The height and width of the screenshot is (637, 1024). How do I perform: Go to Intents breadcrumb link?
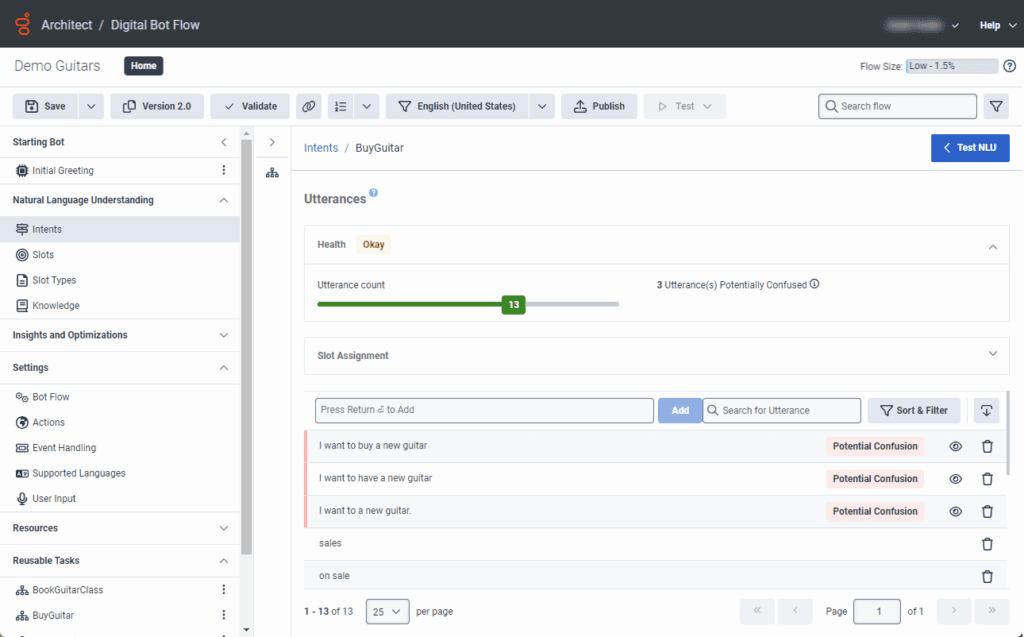tap(321, 148)
